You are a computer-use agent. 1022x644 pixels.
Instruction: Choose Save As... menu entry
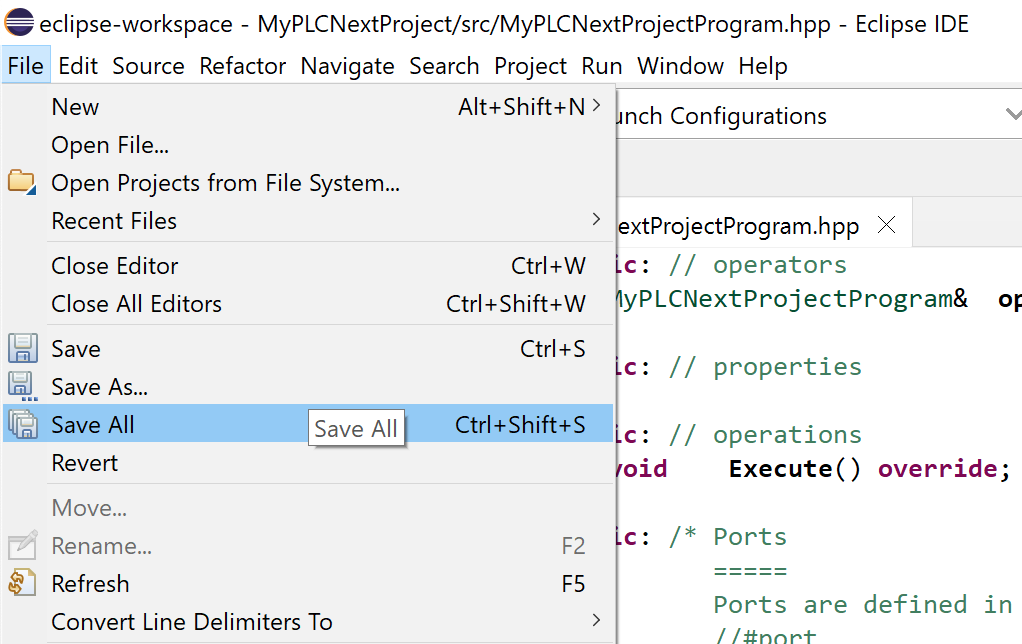pyautogui.click(x=308, y=387)
